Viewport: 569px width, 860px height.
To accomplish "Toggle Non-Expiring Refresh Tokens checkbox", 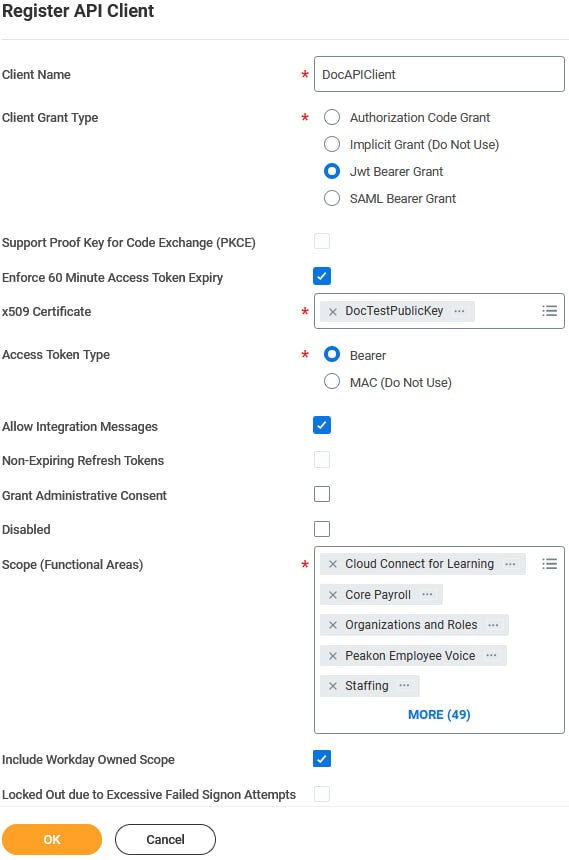I will pyautogui.click(x=322, y=460).
